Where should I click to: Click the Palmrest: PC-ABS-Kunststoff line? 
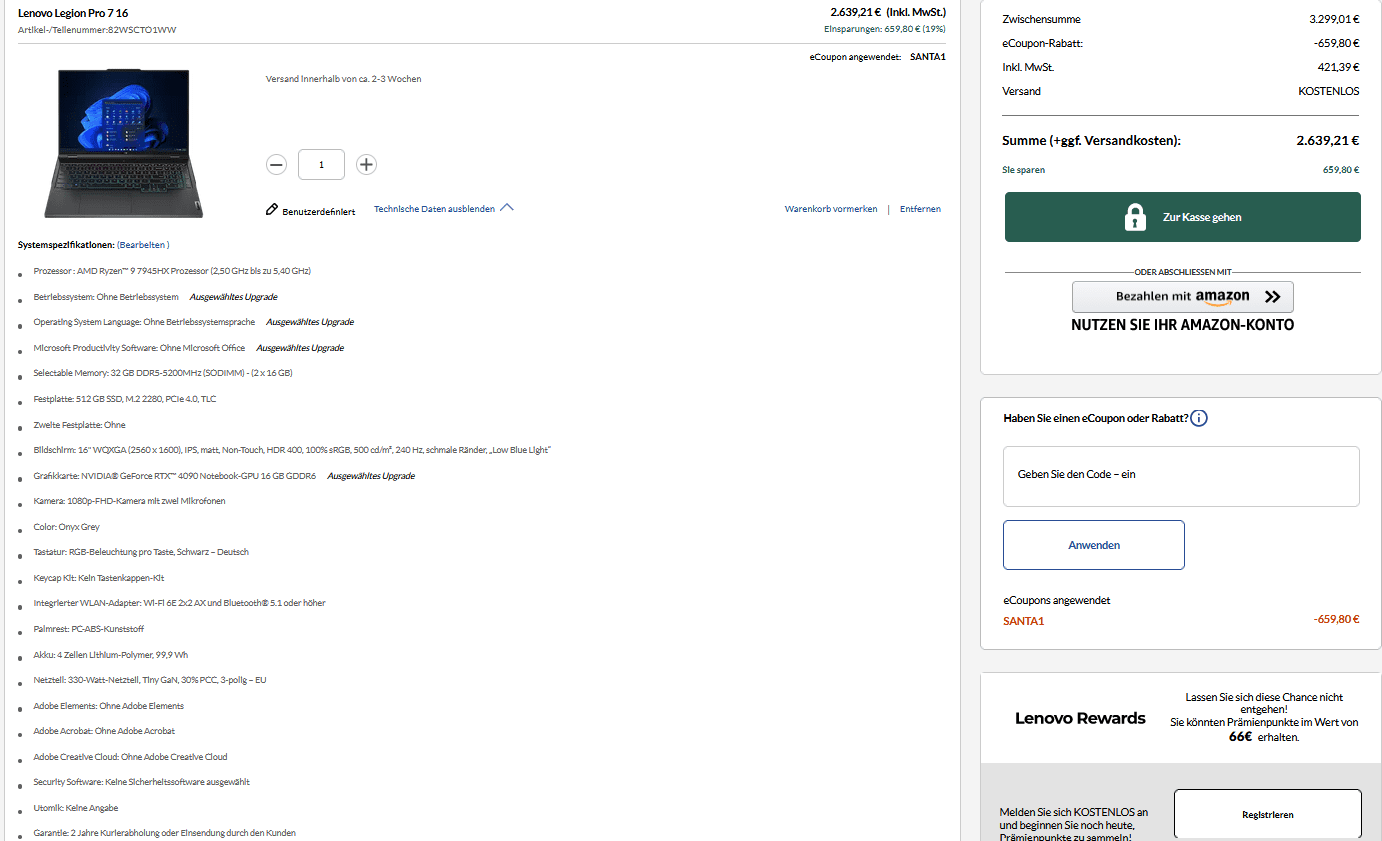(x=89, y=629)
